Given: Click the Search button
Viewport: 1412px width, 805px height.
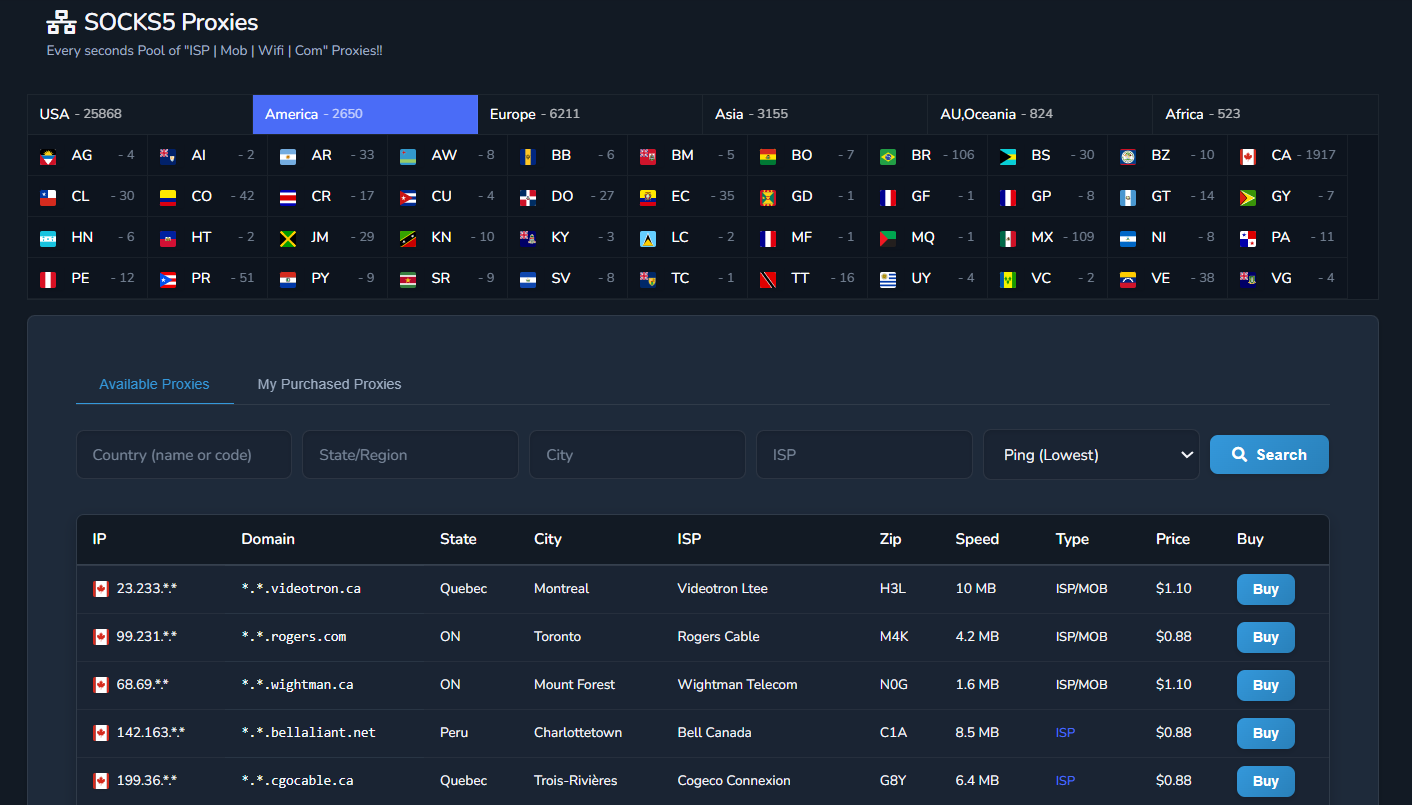Looking at the screenshot, I should [1269, 454].
